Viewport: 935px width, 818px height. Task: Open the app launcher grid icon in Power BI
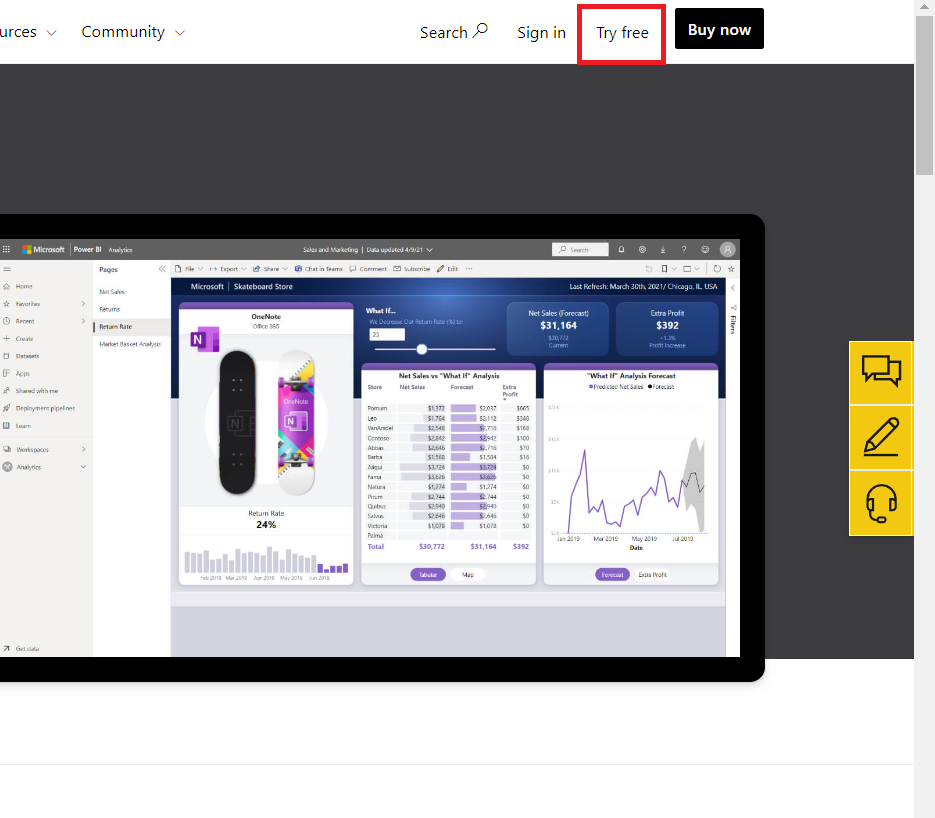tap(6, 249)
